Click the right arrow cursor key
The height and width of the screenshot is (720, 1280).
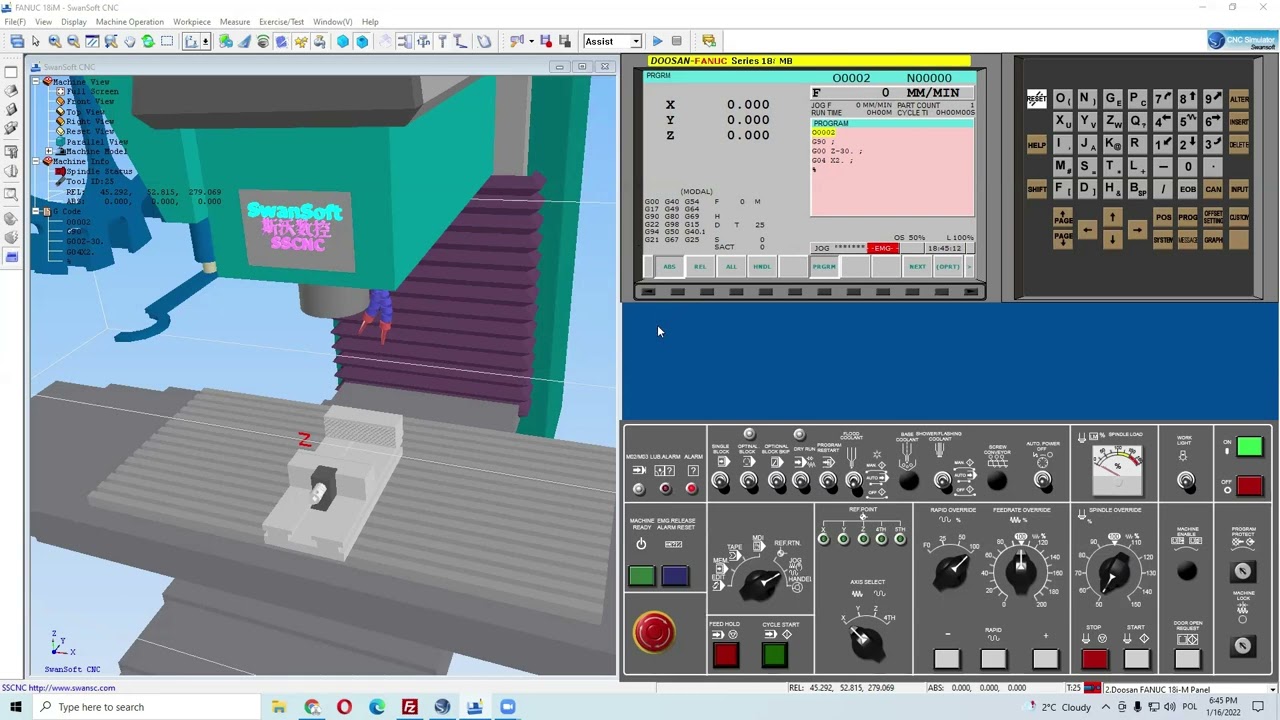point(1137,231)
